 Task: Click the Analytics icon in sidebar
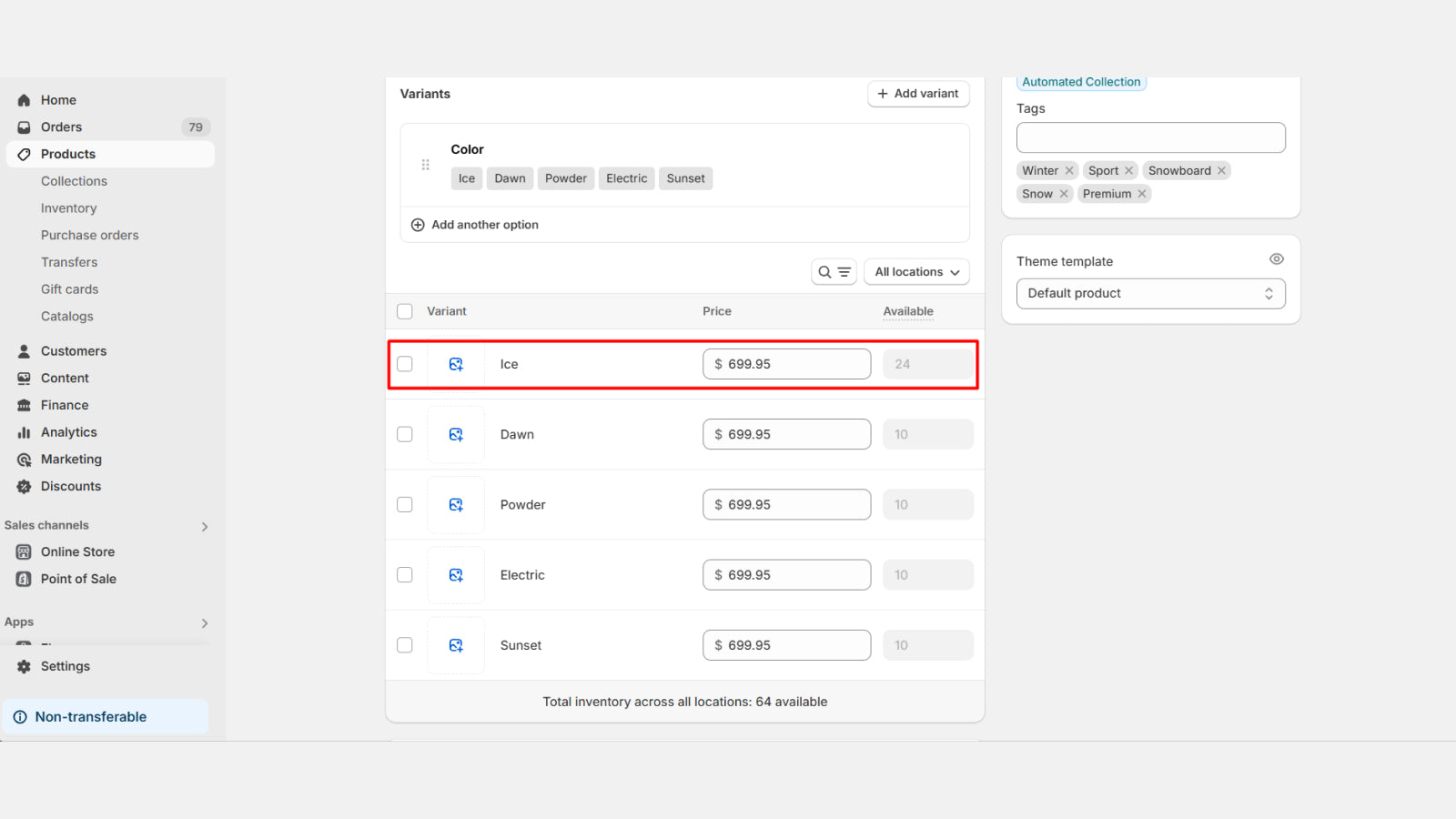[x=24, y=432]
